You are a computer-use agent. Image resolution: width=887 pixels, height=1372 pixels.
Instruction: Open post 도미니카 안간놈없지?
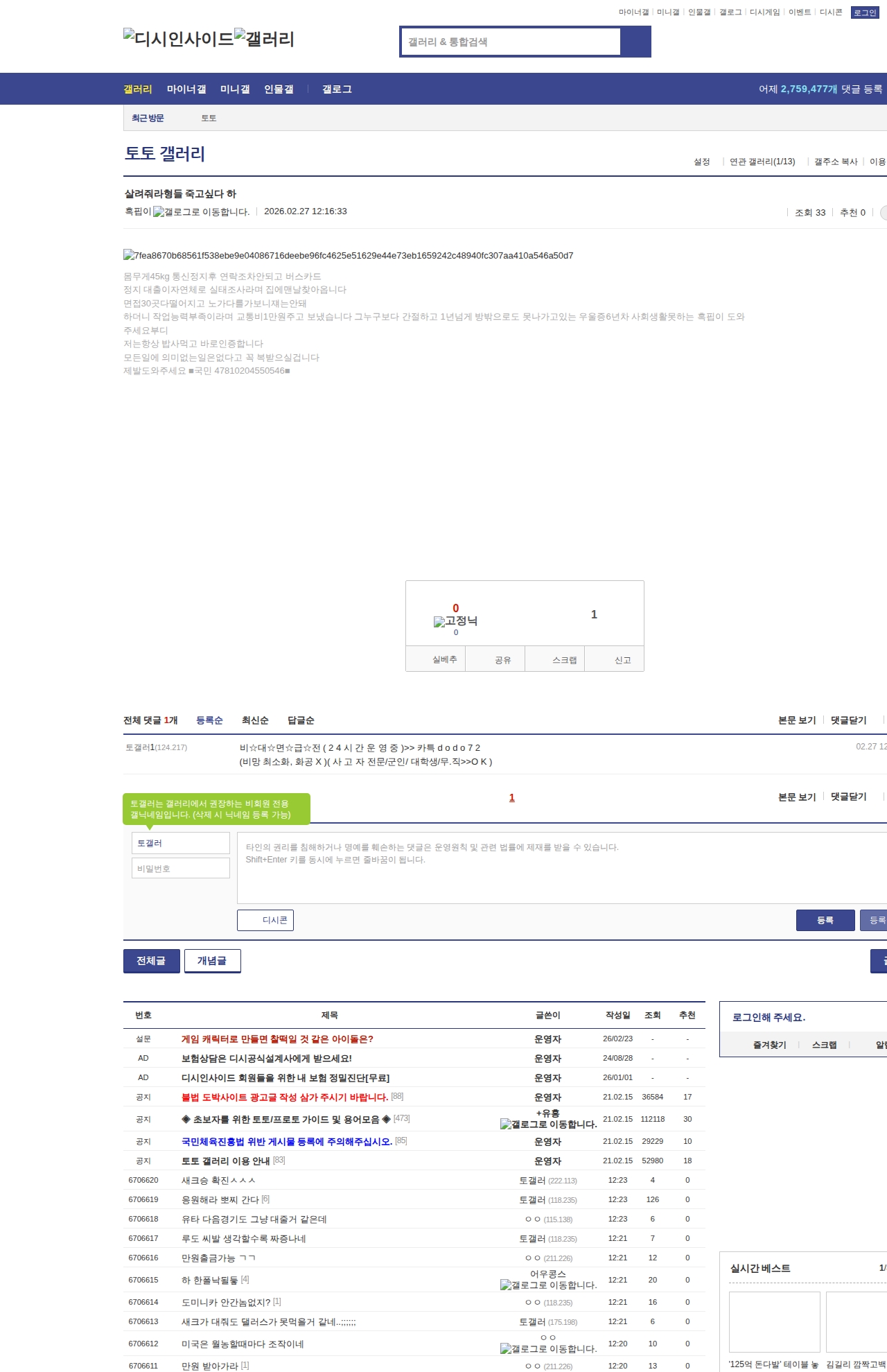pos(226,1302)
